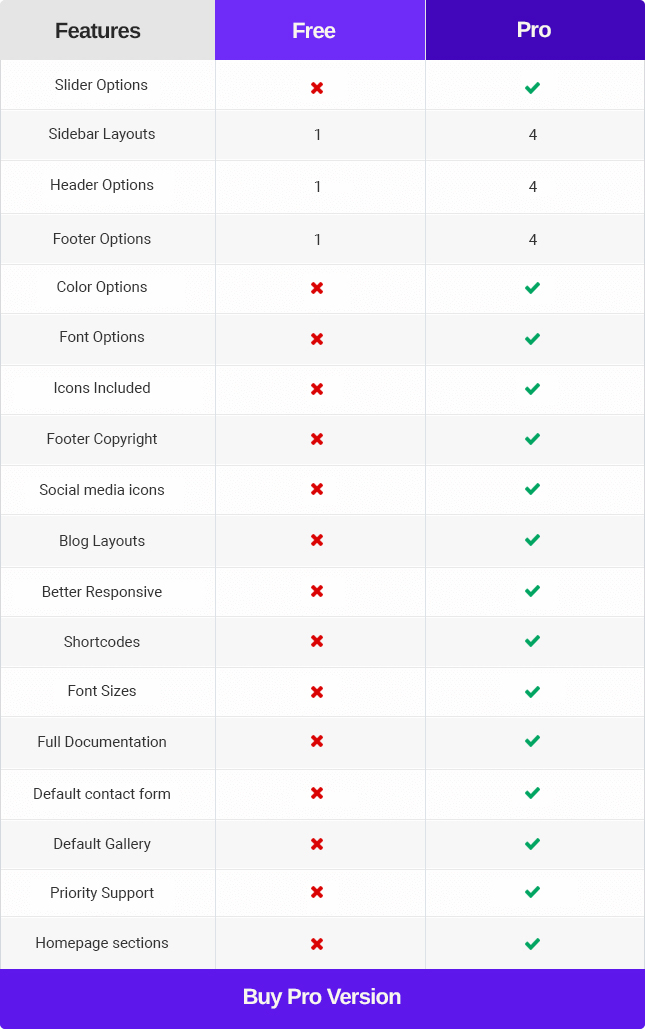The height and width of the screenshot is (1029, 645).
Task: Click the Features header cell
Action: tap(108, 30)
